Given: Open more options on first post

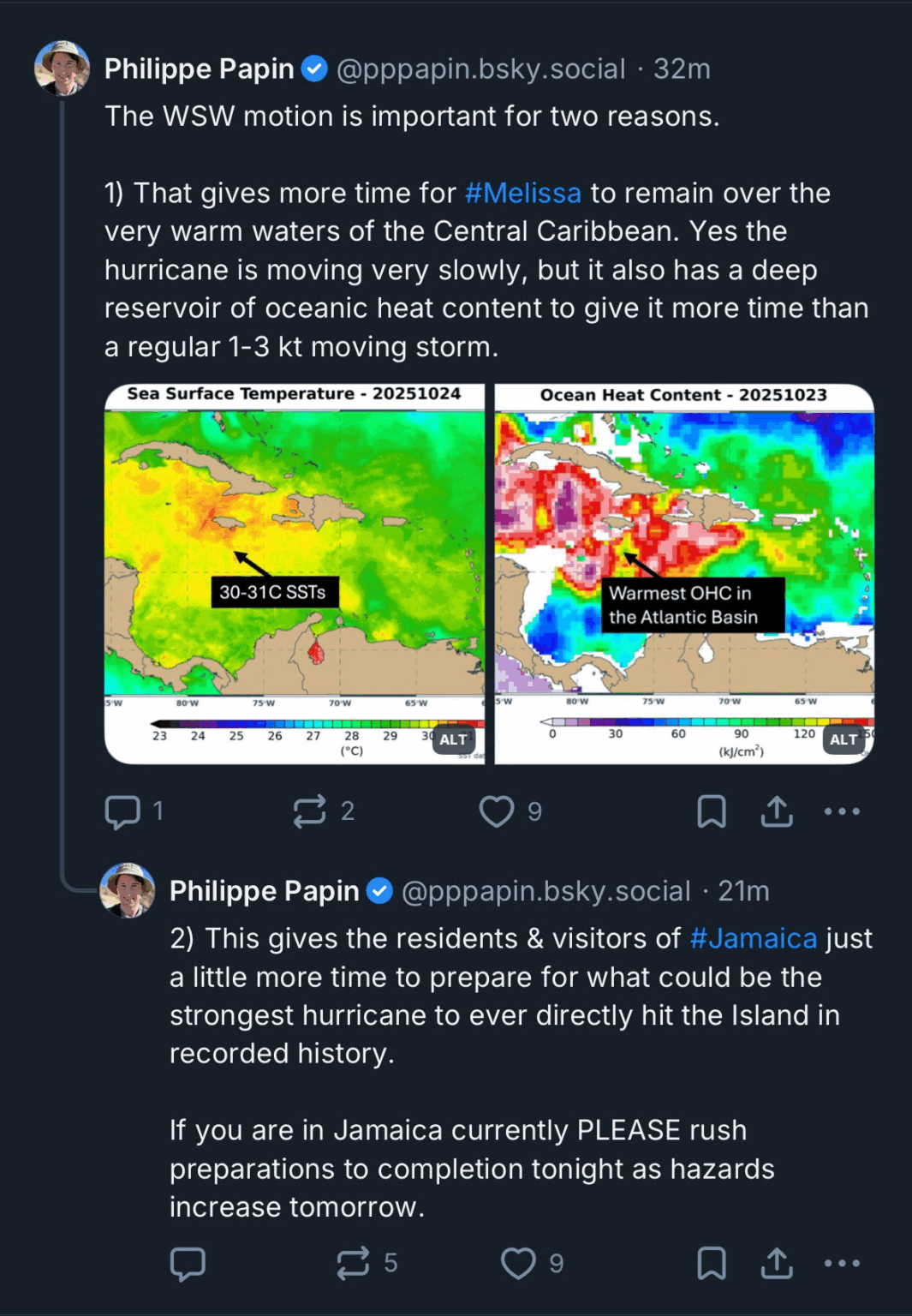Looking at the screenshot, I should coord(842,811).
